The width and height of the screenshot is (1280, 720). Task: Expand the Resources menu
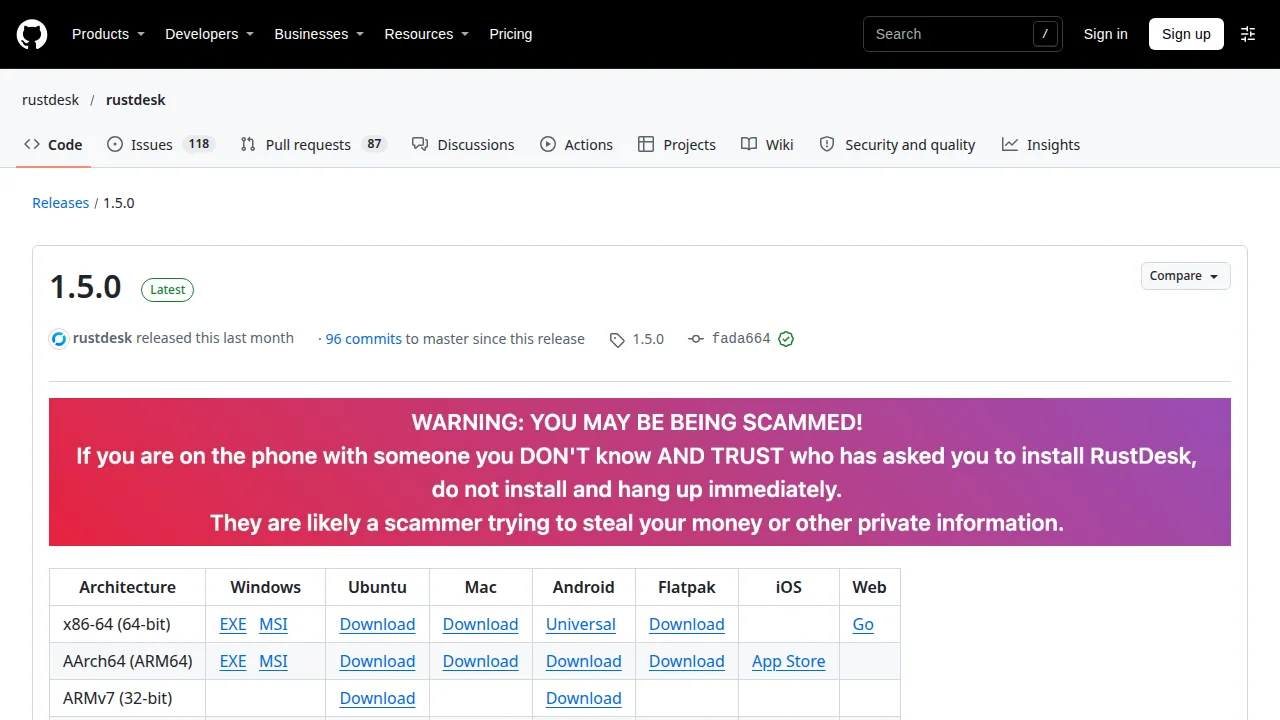[x=426, y=34]
